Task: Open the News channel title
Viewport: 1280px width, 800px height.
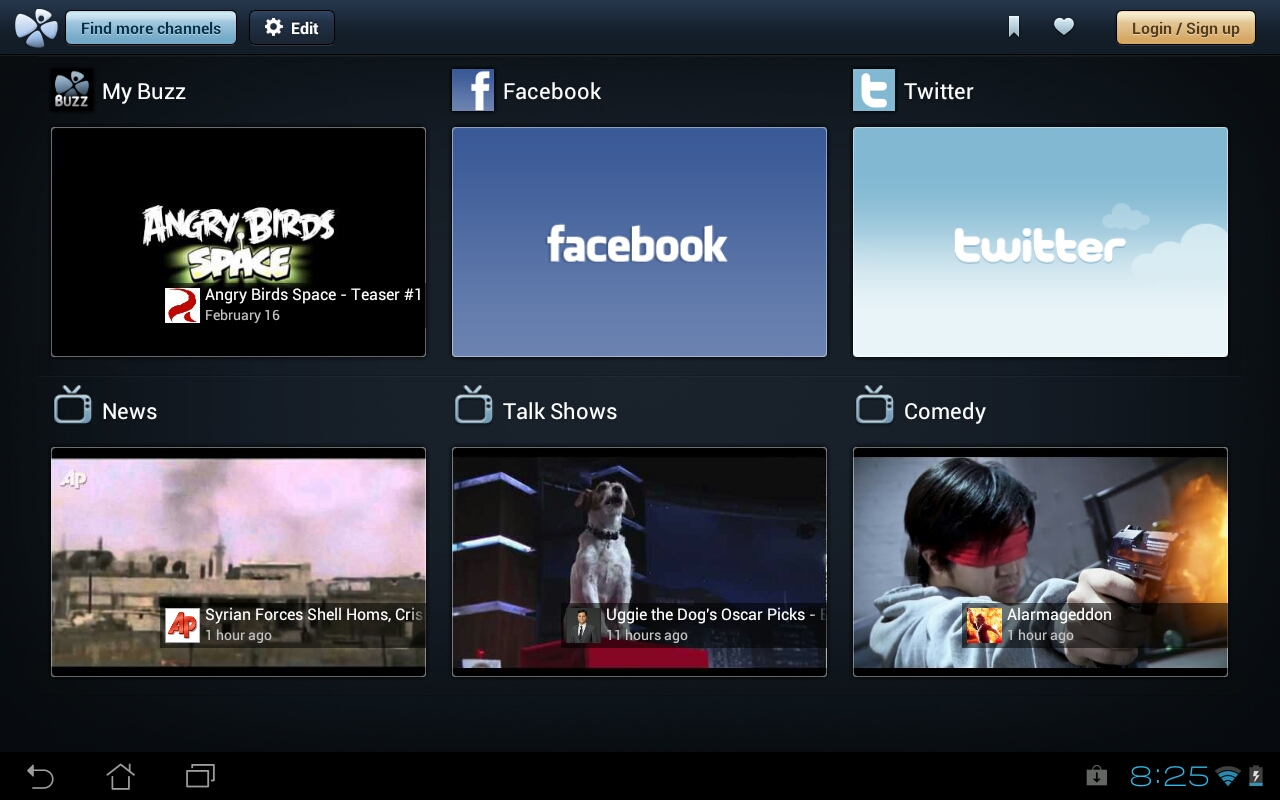Action: [130, 411]
